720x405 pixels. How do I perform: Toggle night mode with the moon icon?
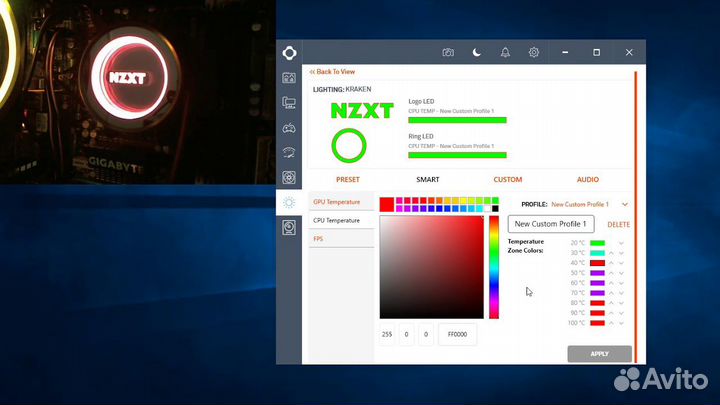click(477, 52)
